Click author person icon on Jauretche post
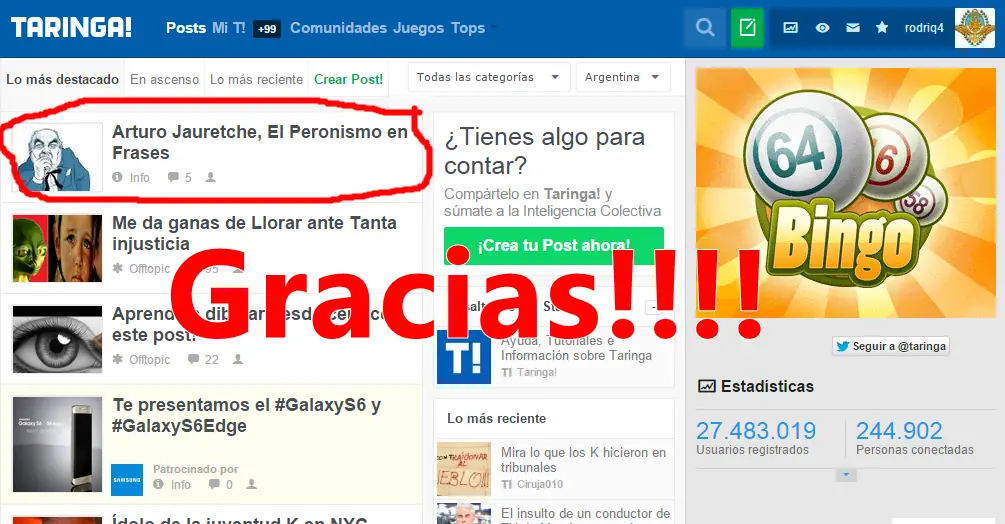1005x524 pixels. click(x=210, y=177)
